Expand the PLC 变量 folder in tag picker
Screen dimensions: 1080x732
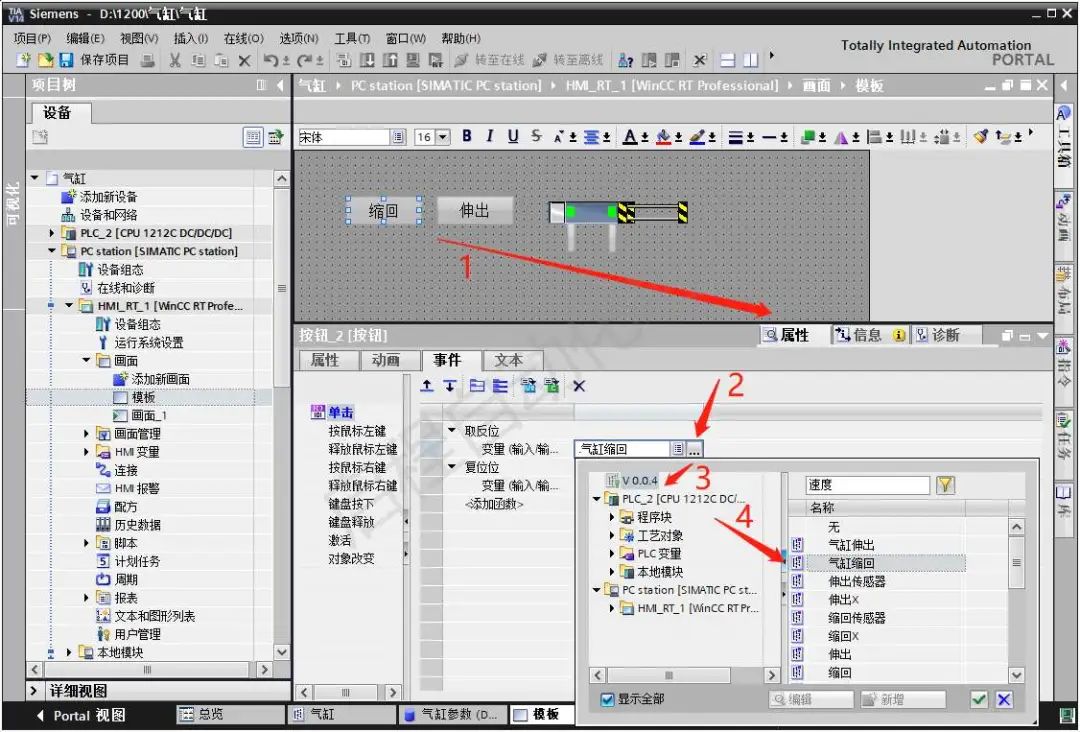tap(612, 554)
